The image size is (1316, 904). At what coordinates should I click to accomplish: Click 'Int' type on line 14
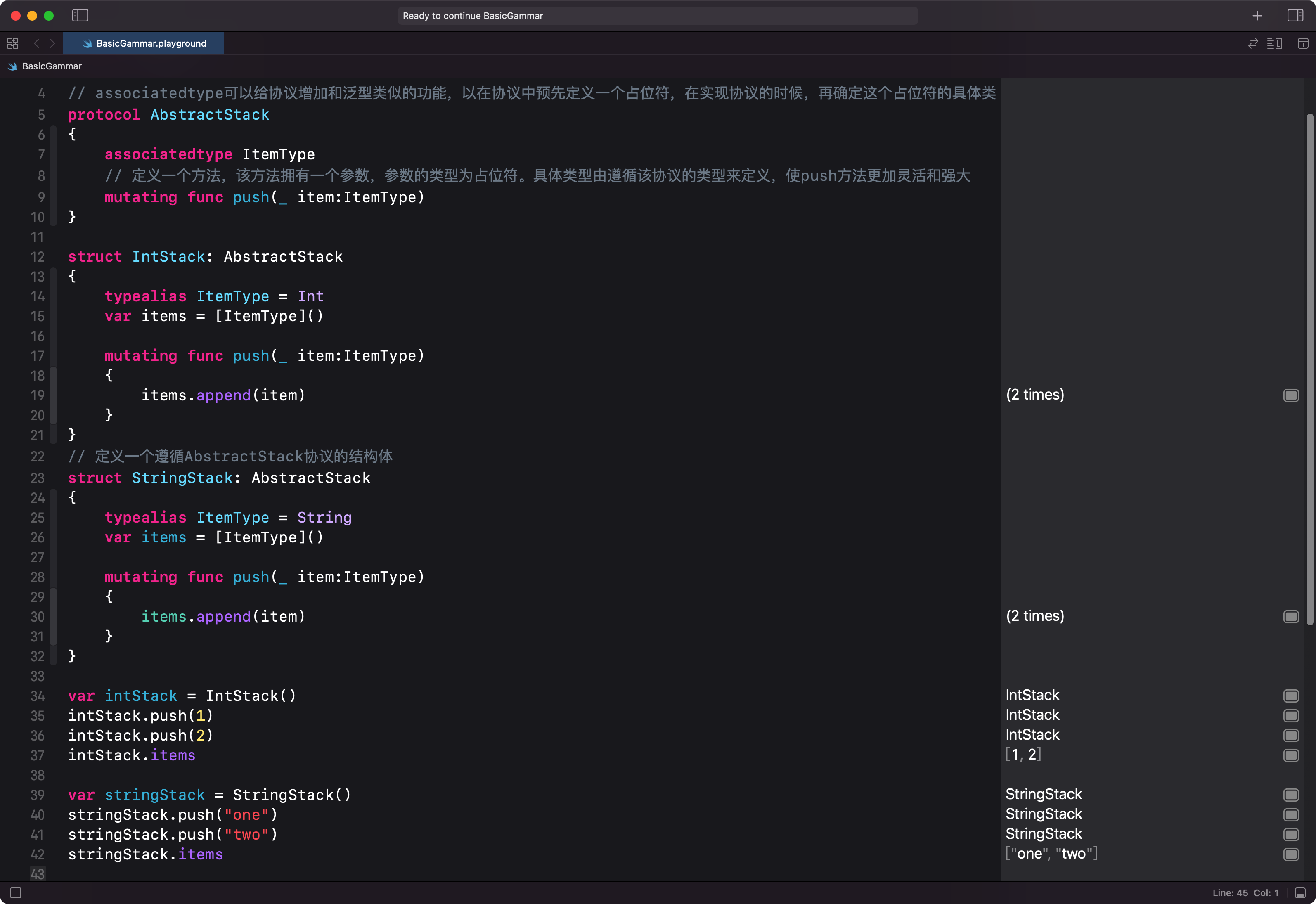coord(311,296)
